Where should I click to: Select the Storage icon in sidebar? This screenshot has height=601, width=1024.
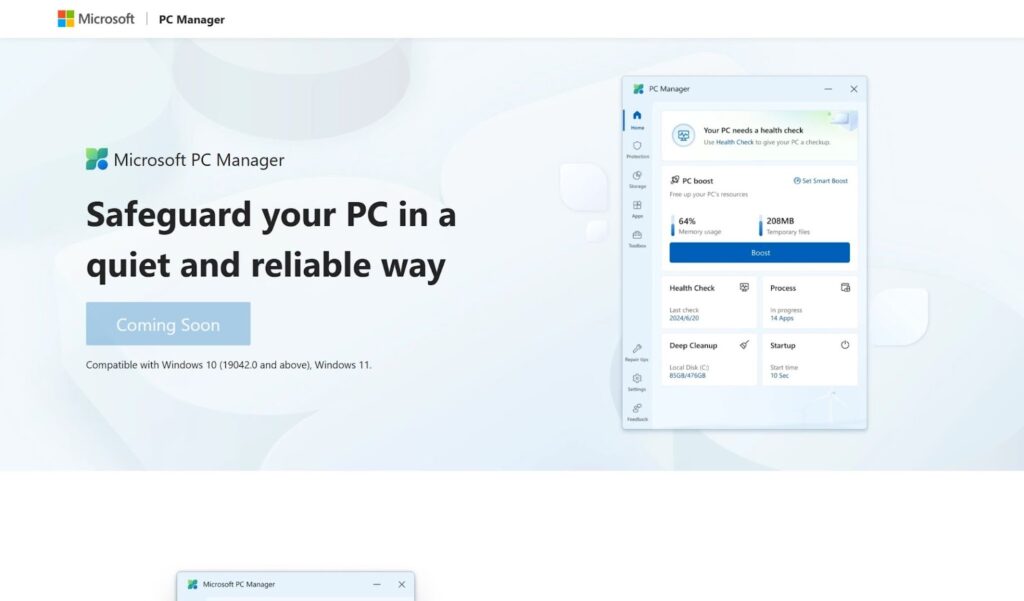click(637, 179)
